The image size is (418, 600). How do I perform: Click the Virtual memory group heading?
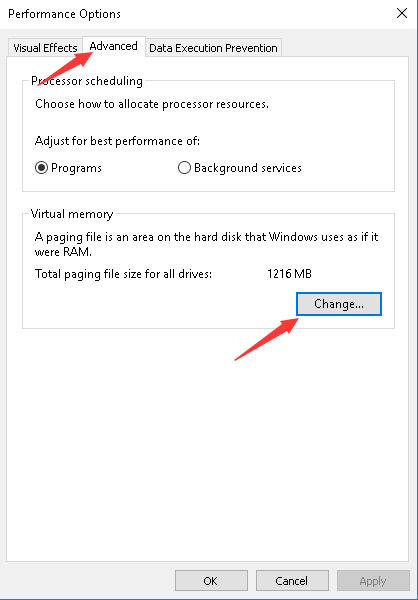click(x=72, y=214)
